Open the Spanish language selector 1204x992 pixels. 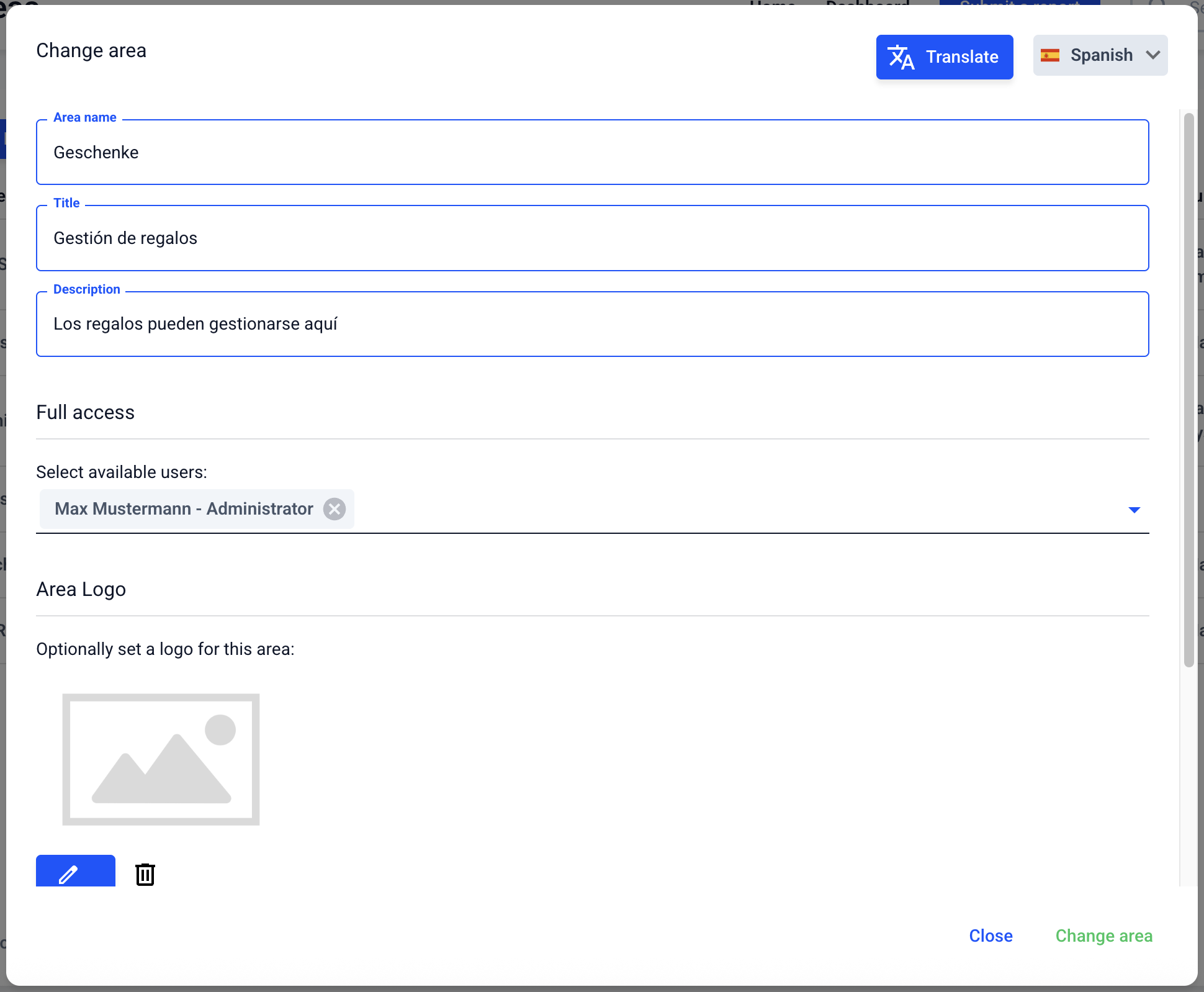1100,55
